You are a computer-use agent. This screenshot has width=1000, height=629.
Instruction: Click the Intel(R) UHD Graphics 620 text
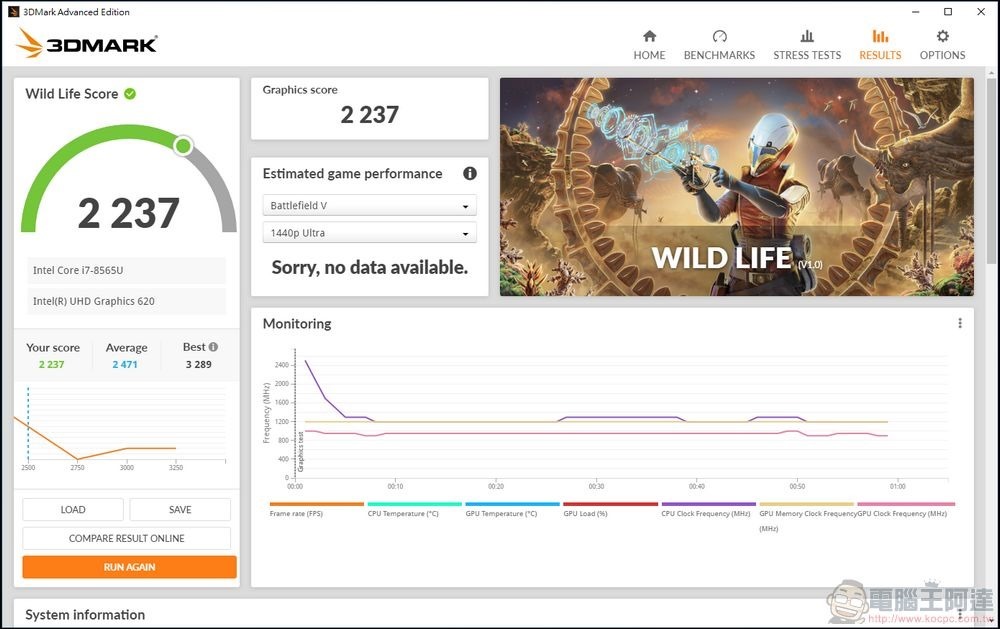(94, 301)
